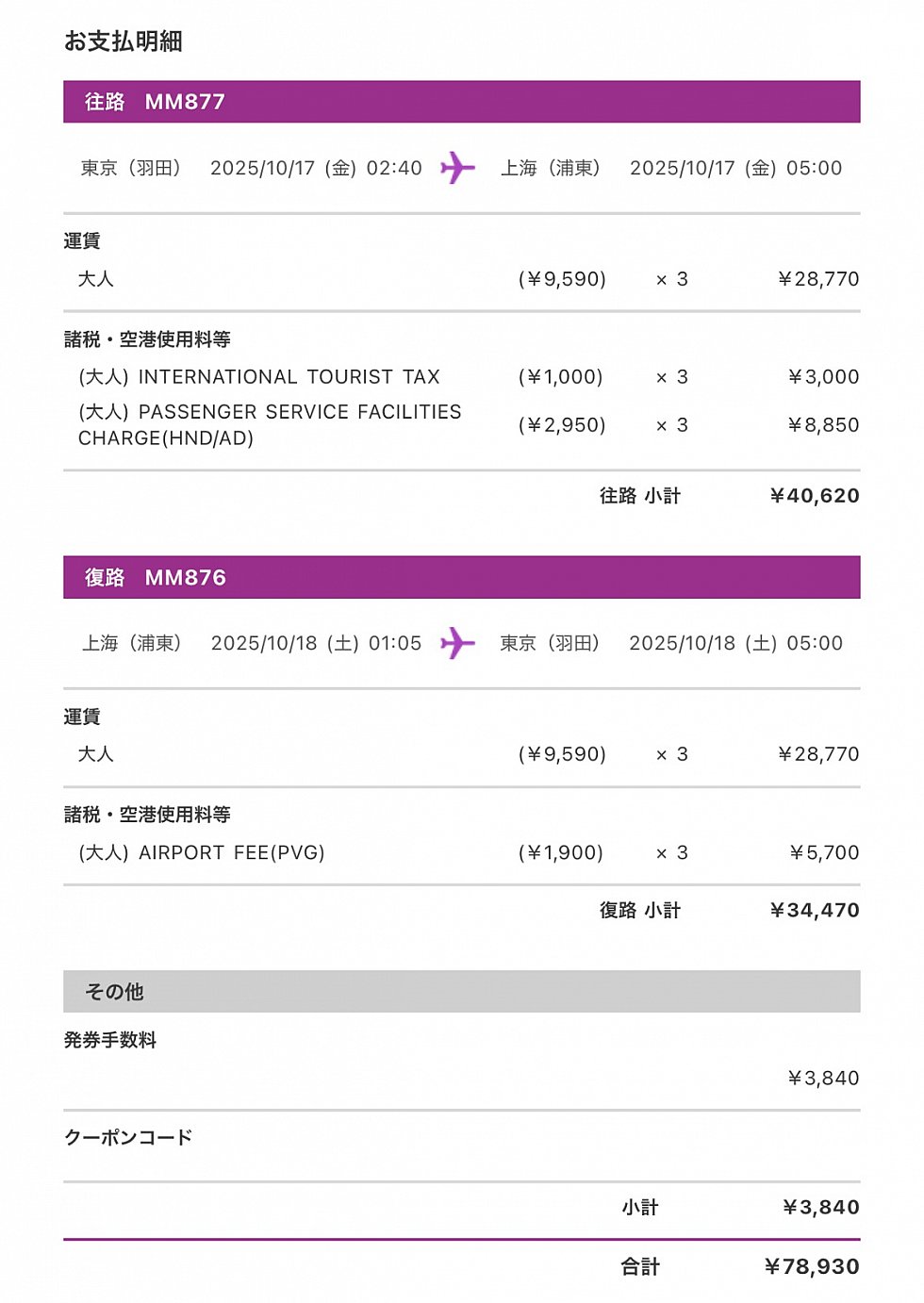
Task: Click the 発券手数料 label
Action: 110,1040
